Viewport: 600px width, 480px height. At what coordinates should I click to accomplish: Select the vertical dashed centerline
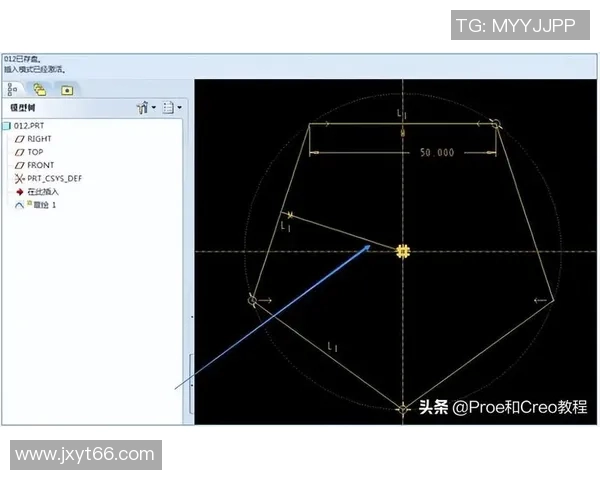click(403, 252)
